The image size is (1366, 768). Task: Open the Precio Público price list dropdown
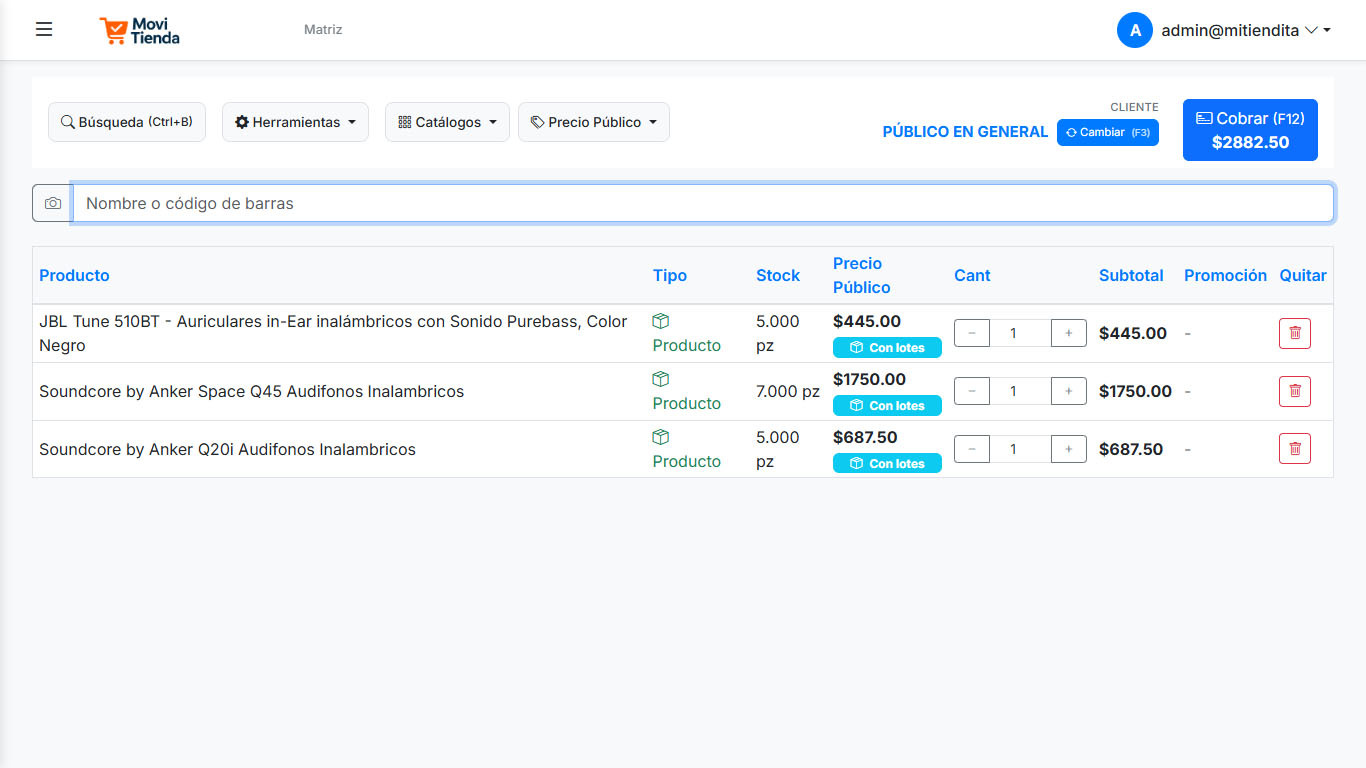pos(593,122)
